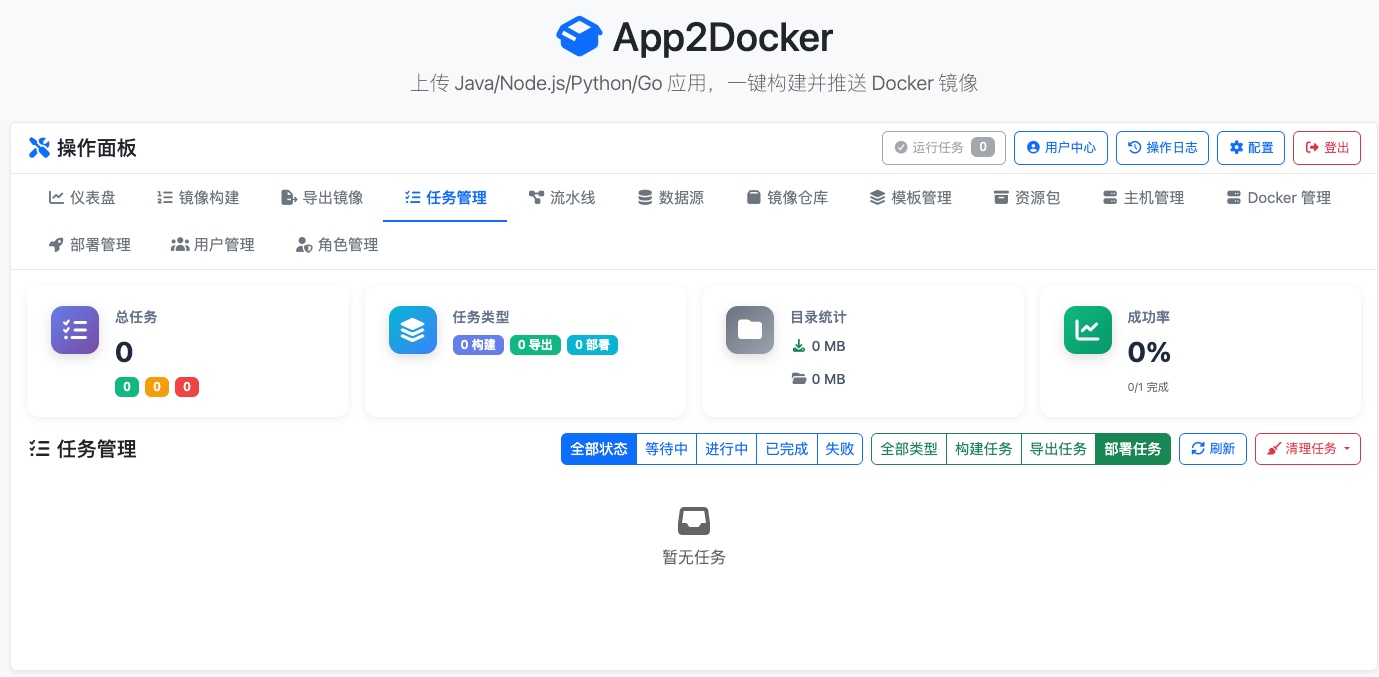
Task: Click the 0 导出 badge
Action: [x=535, y=345]
